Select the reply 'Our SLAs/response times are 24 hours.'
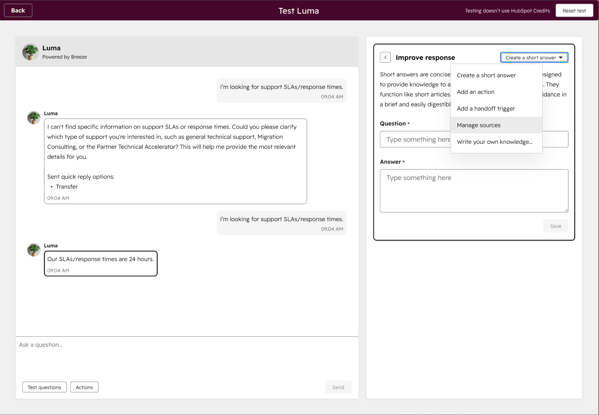 [x=100, y=263]
